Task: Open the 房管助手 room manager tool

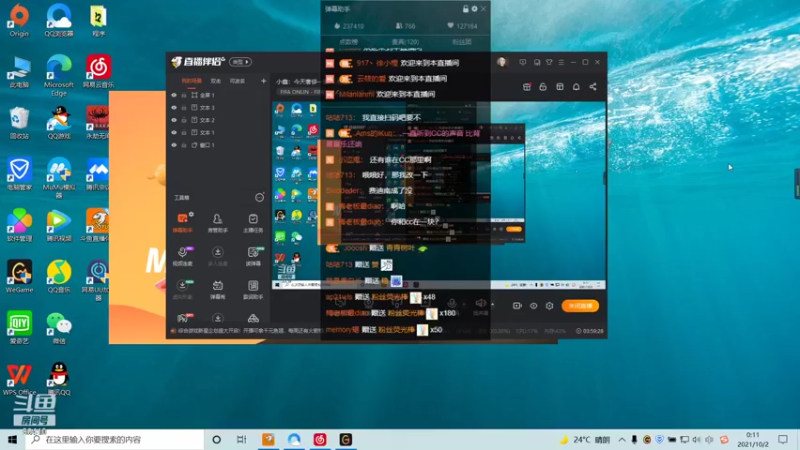Action: (217, 222)
